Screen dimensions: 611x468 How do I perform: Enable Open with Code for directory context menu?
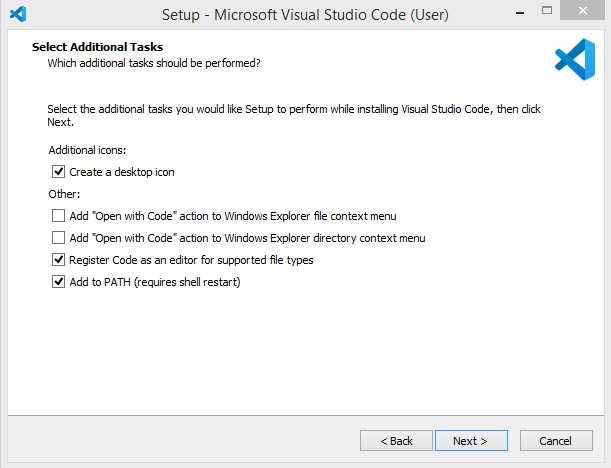58,238
